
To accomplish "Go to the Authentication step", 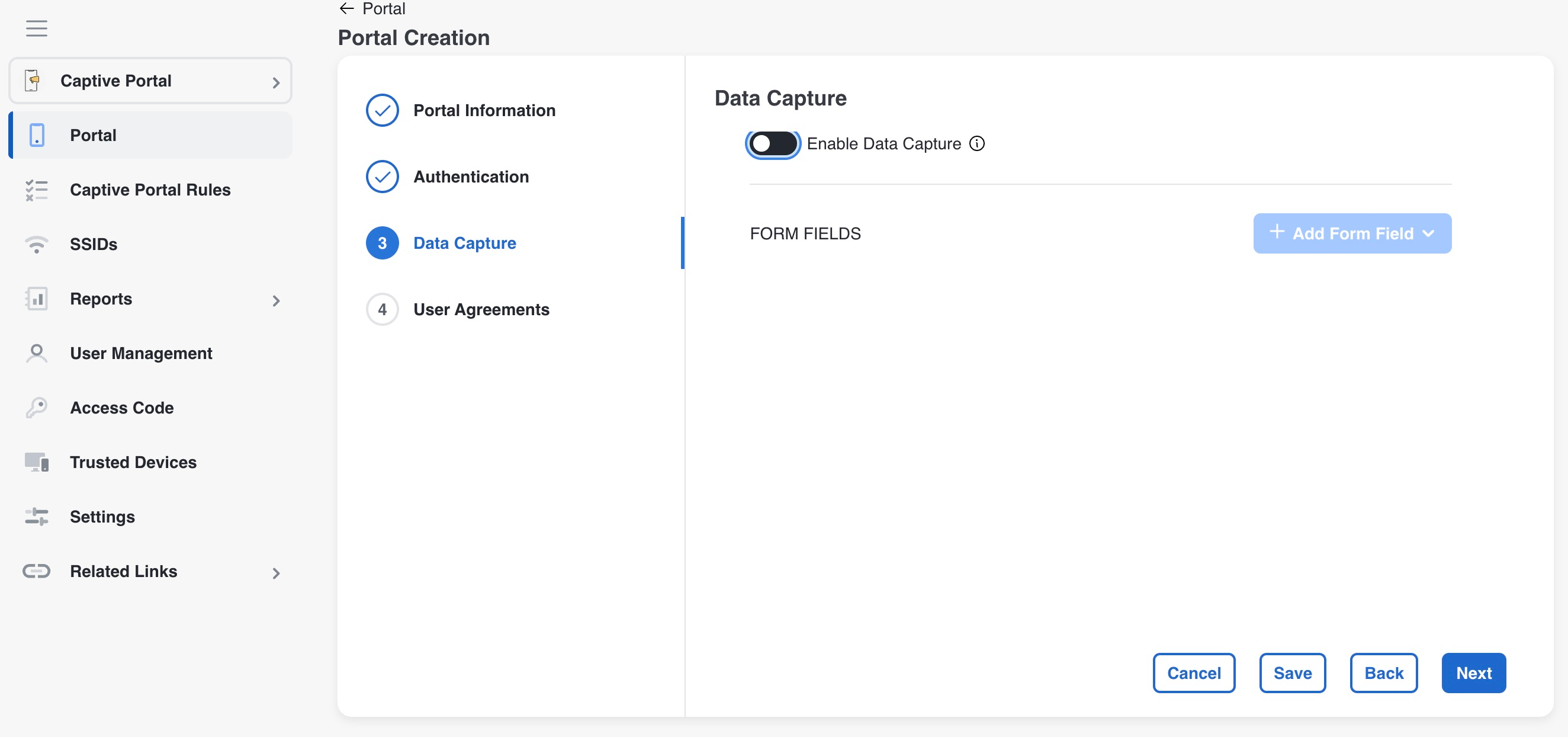I will [471, 177].
